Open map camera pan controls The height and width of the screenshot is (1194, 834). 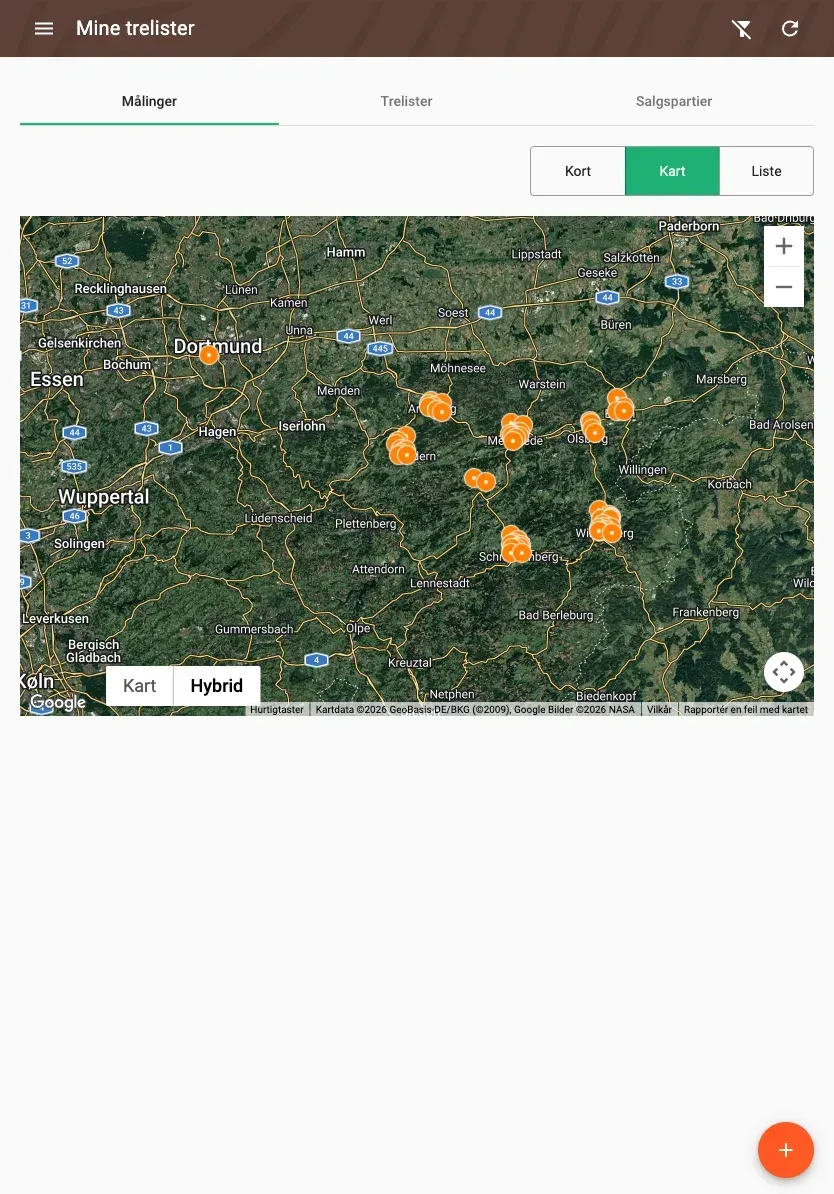click(784, 672)
